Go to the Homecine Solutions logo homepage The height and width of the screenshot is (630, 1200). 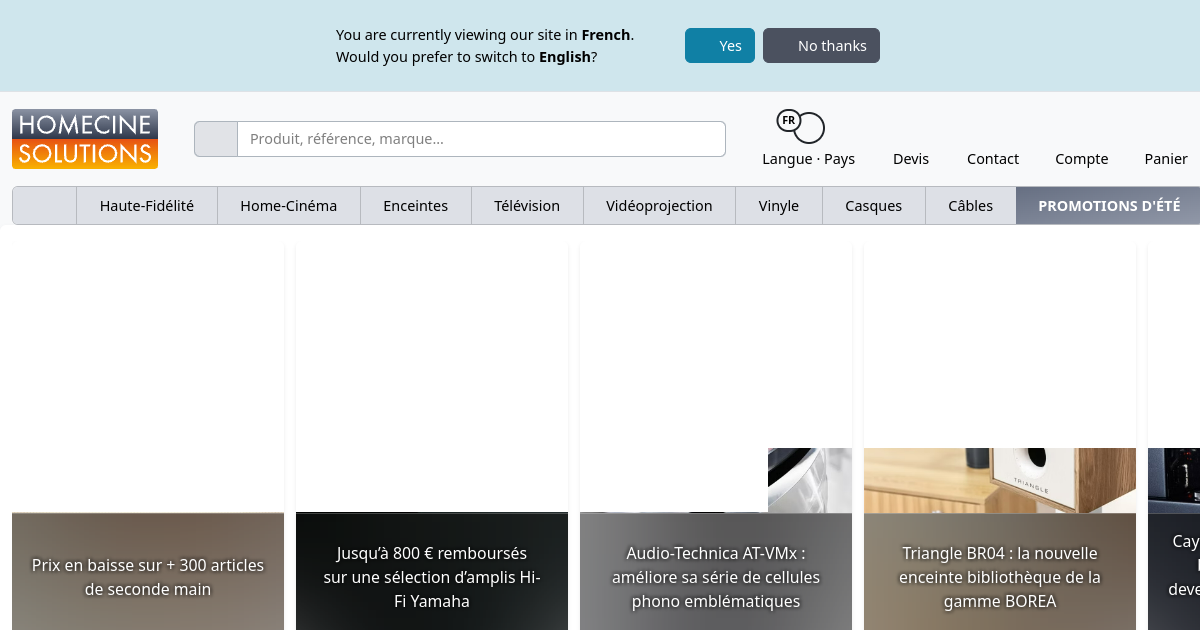tap(85, 139)
